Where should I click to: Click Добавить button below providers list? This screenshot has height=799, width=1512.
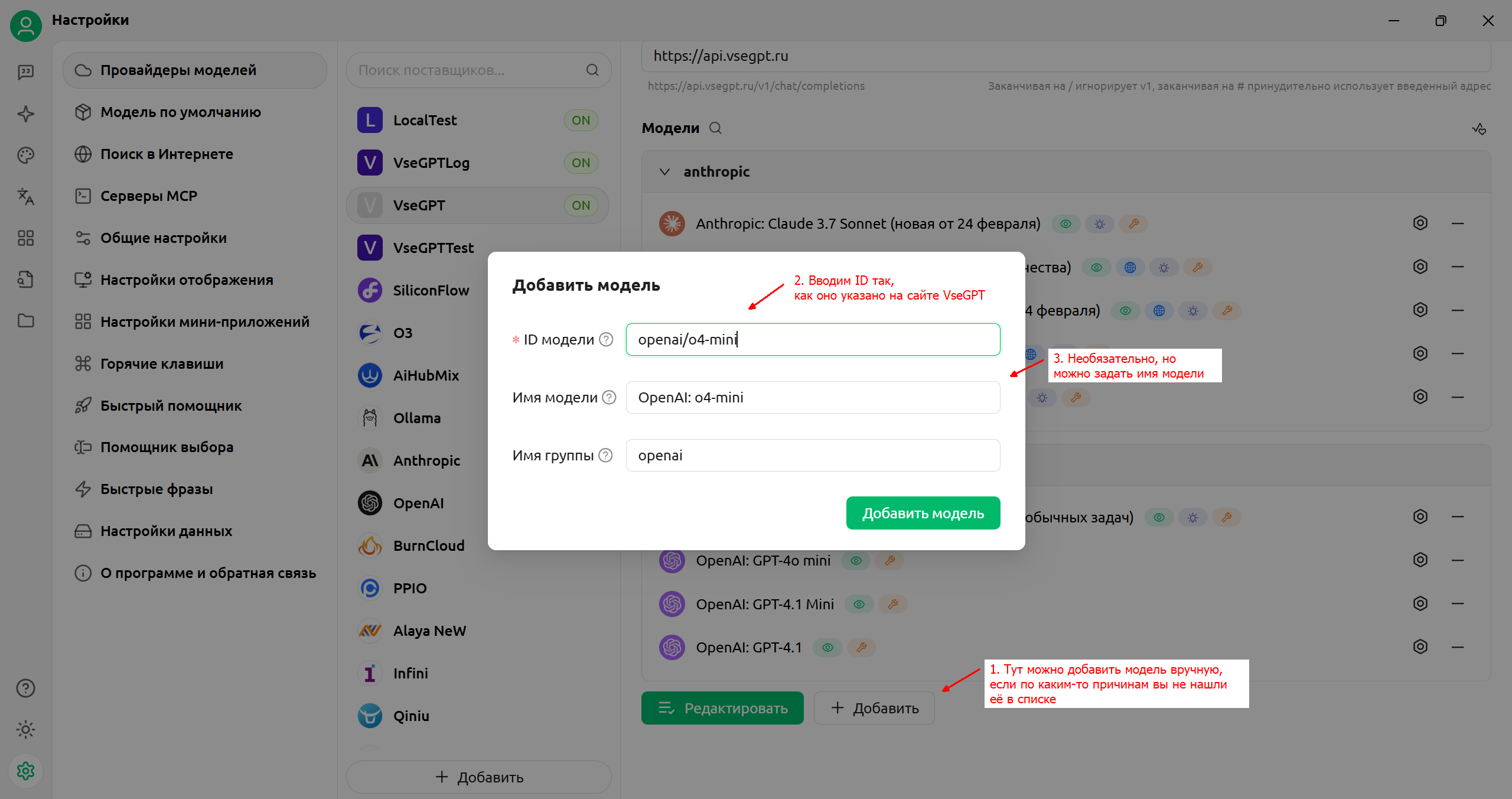(478, 777)
